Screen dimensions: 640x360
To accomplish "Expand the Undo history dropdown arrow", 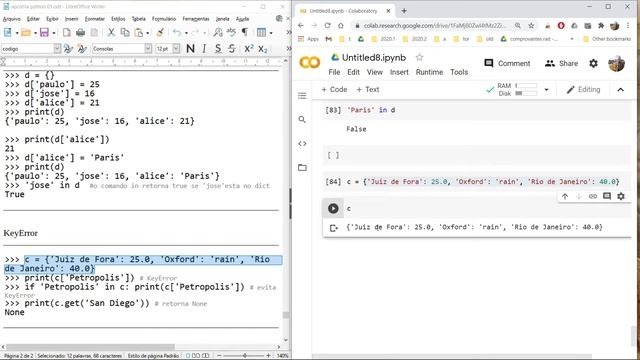I will (x=186, y=33).
